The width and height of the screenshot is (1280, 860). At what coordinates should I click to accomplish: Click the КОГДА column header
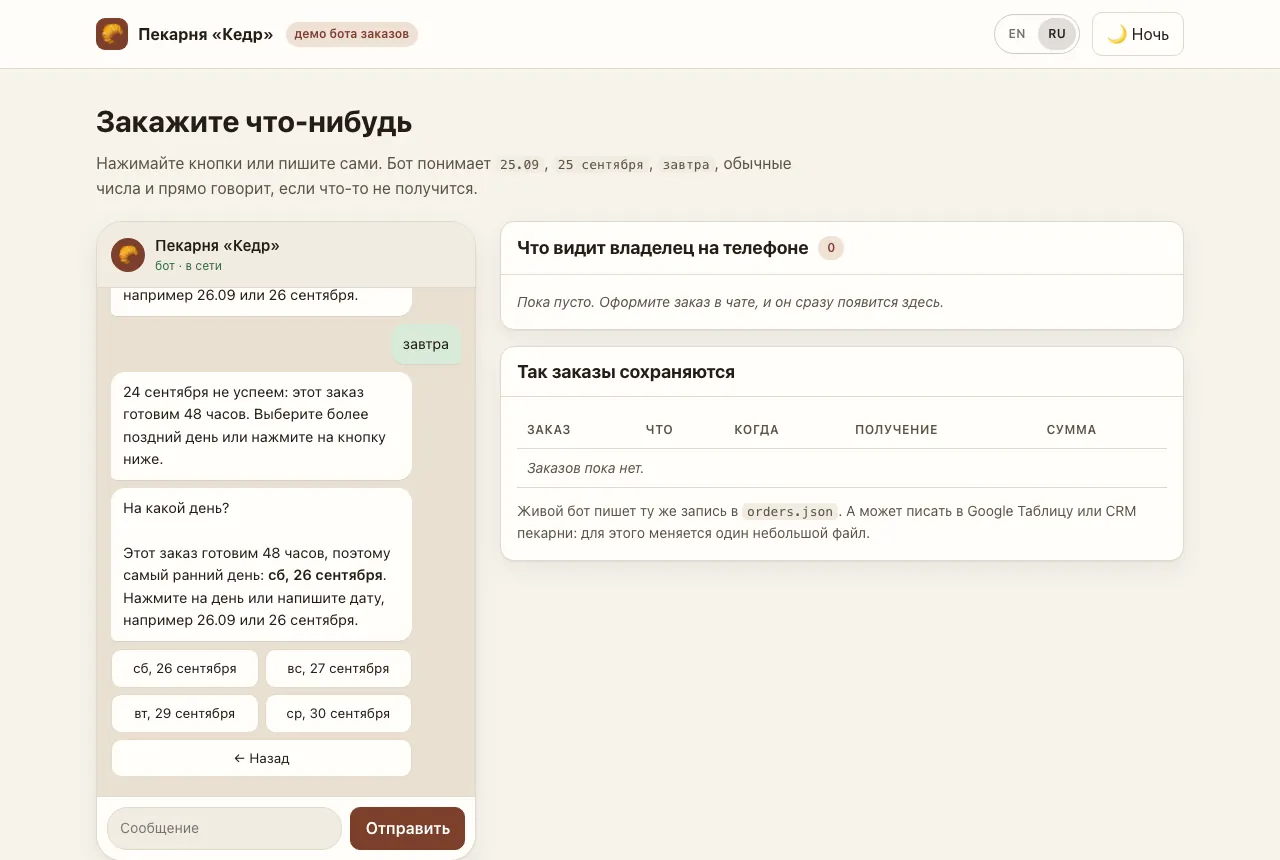(x=756, y=430)
